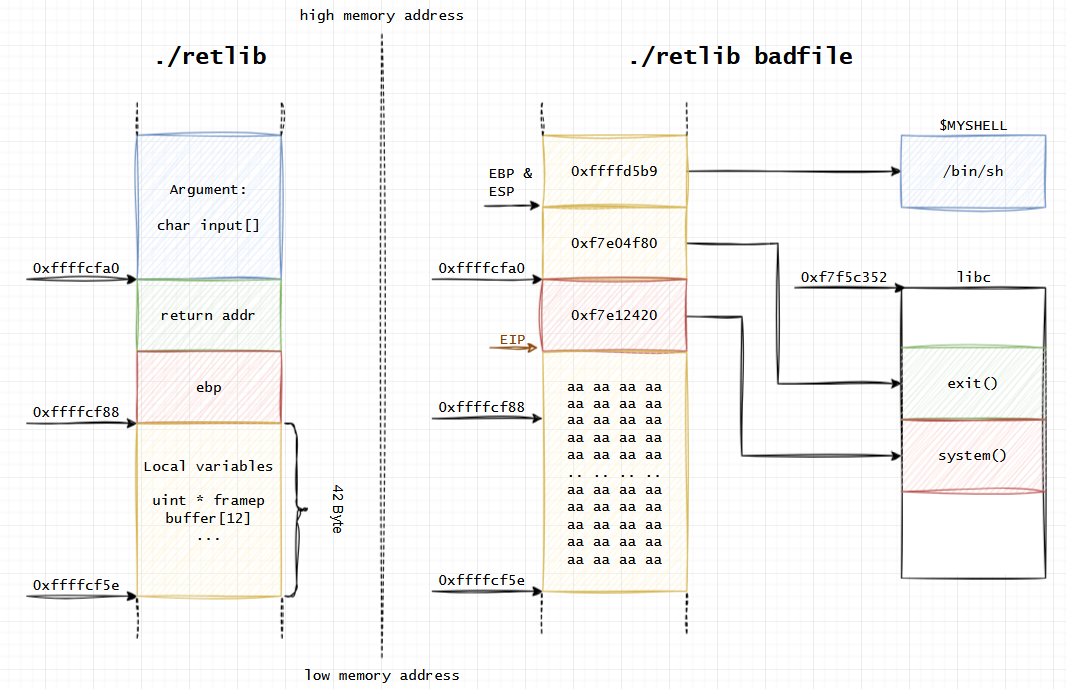1066x689 pixels.
Task: Select the brown "EIP" pointer label
Action: click(512, 340)
